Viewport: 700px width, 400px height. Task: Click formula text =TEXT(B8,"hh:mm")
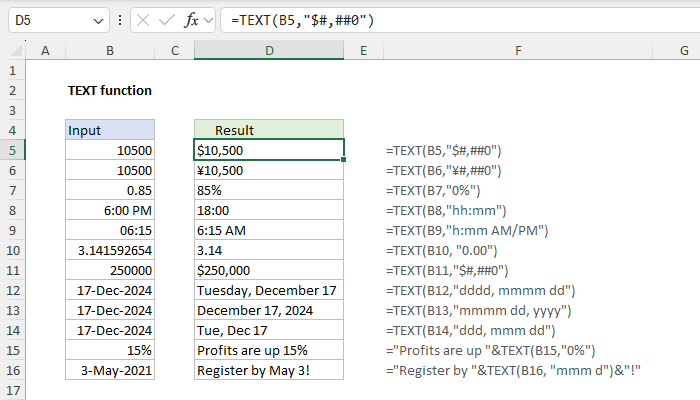[446, 211]
